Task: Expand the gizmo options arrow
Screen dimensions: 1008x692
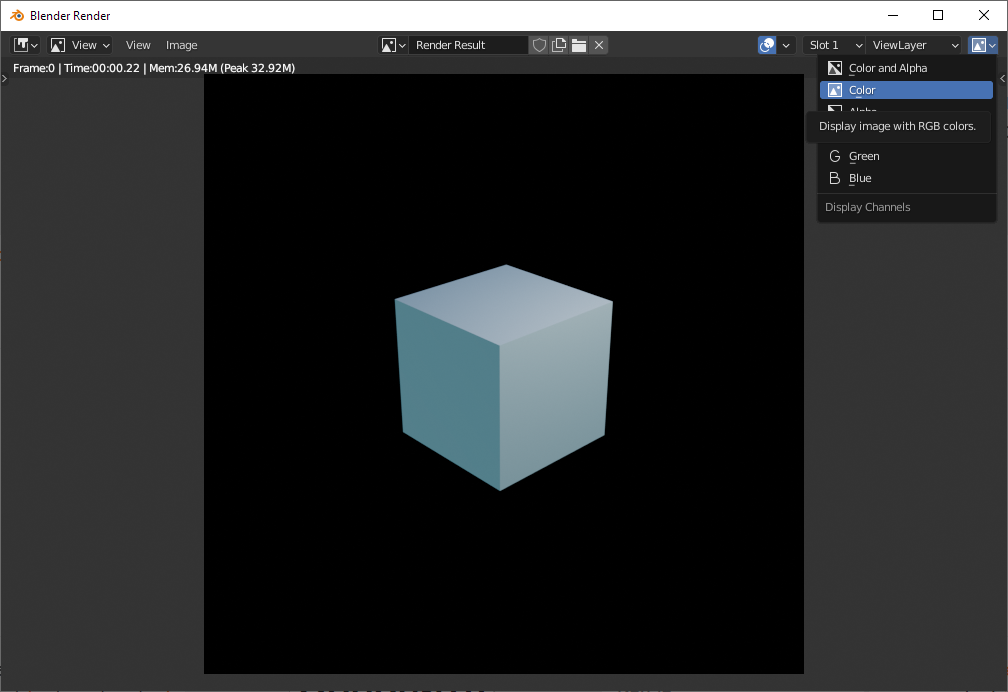Action: click(x=787, y=45)
